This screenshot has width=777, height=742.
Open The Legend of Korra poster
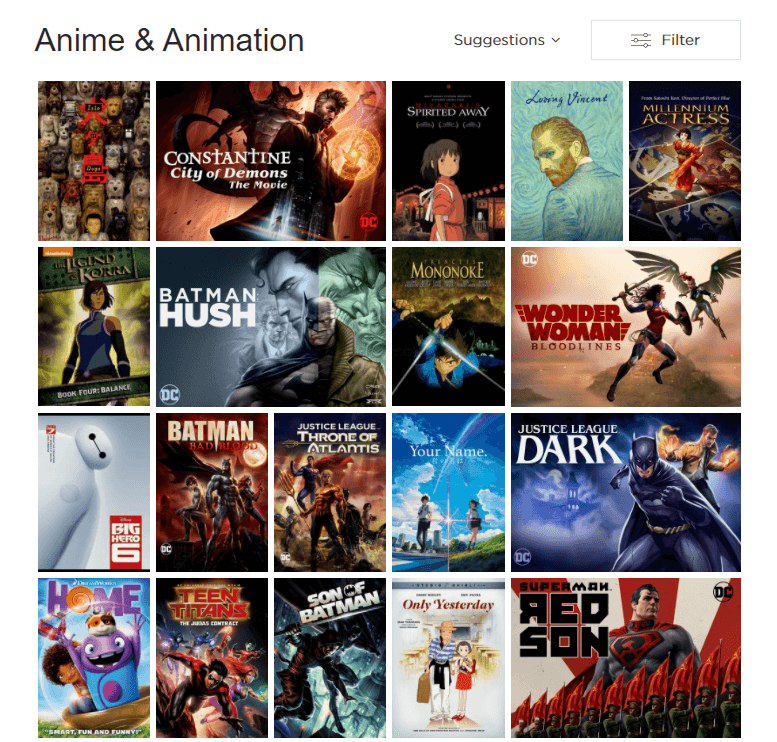click(x=94, y=327)
